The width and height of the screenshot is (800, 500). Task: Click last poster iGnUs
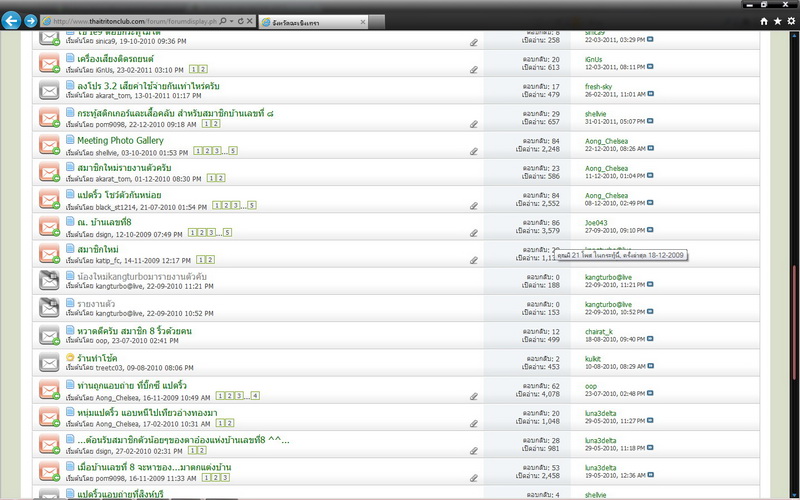point(593,59)
